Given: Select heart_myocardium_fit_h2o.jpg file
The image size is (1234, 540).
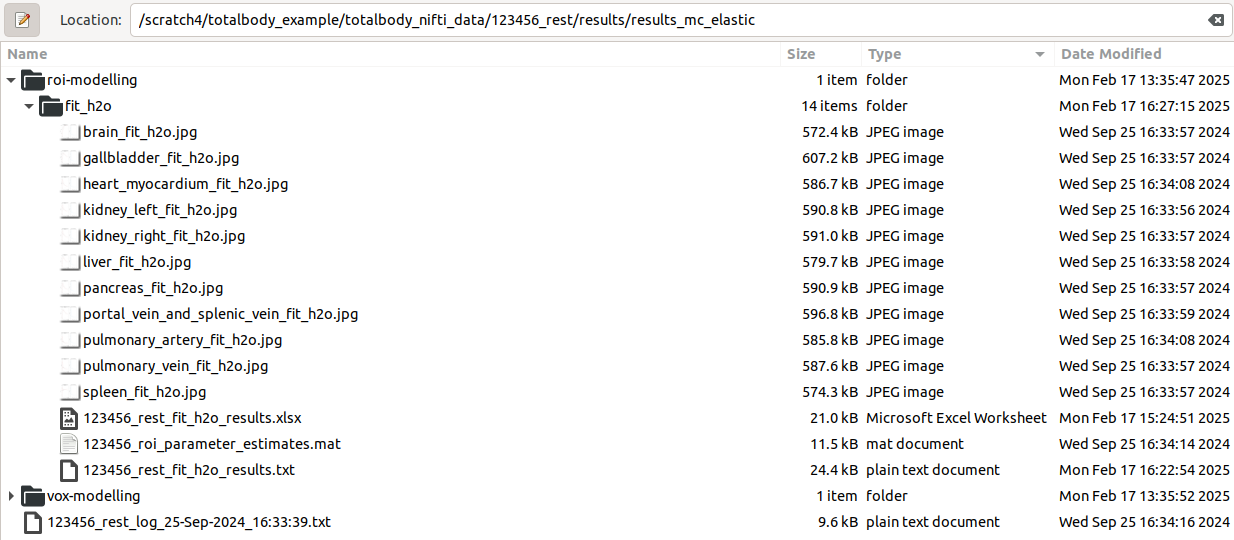Looking at the screenshot, I should [185, 184].
